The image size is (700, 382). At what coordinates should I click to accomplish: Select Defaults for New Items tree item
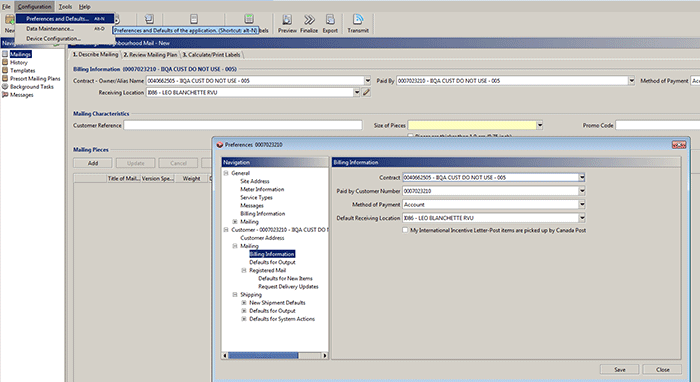coord(285,278)
